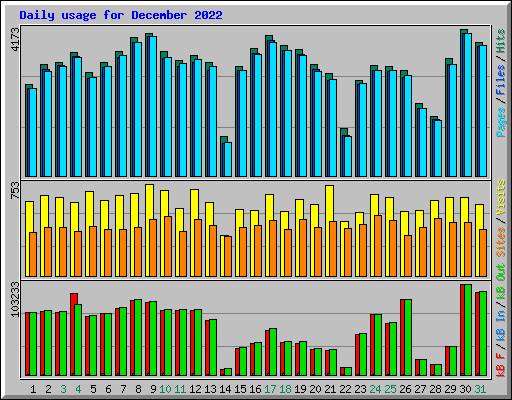512x400 pixels.
Task: Click the "kB F" legend label
Action: 501,365
